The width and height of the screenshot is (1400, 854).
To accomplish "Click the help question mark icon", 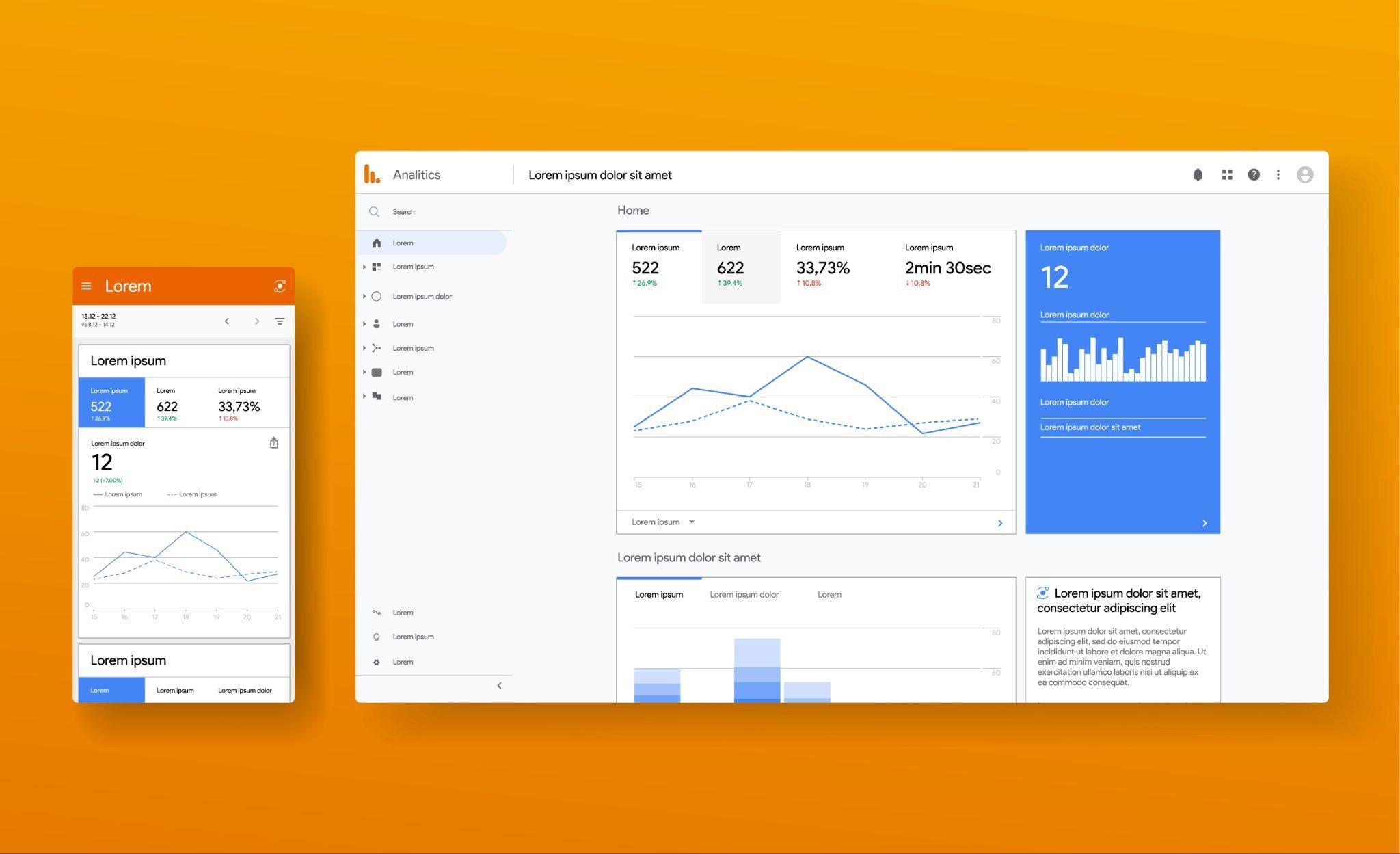I will 1253,175.
